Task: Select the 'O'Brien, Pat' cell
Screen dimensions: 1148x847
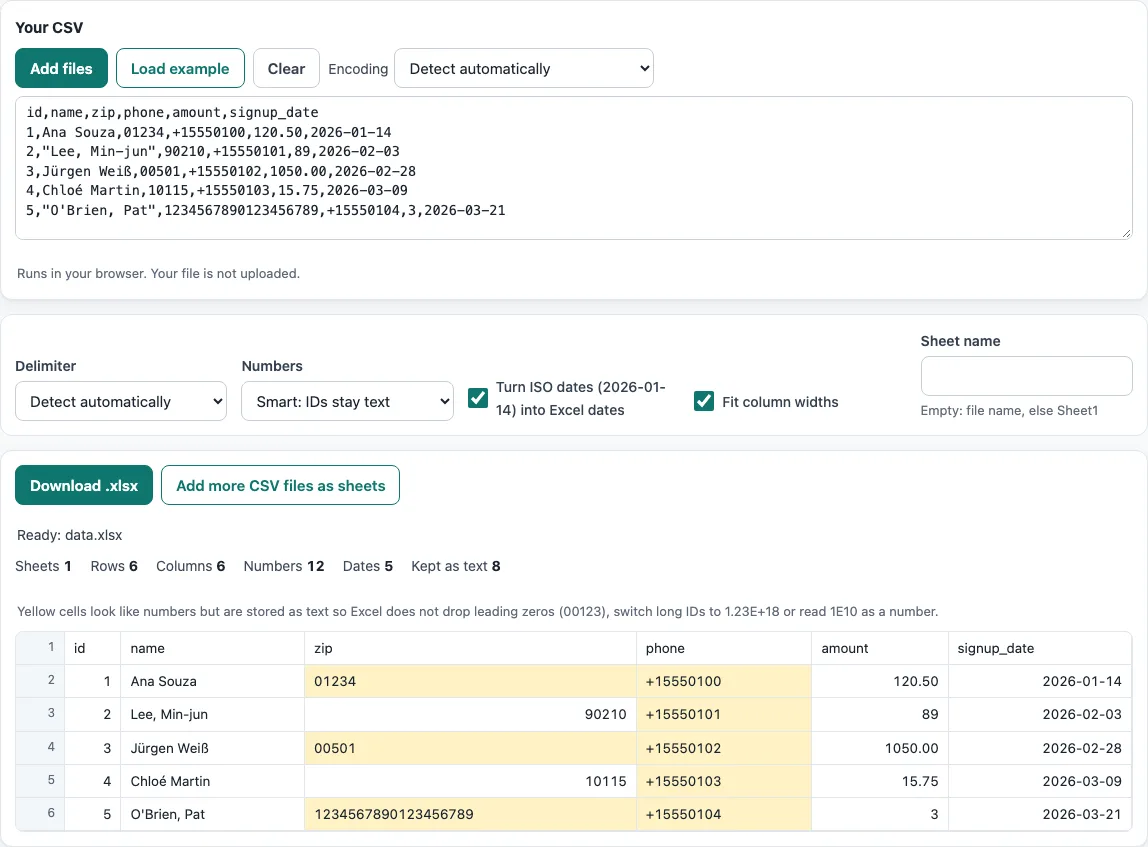Action: click(212, 814)
